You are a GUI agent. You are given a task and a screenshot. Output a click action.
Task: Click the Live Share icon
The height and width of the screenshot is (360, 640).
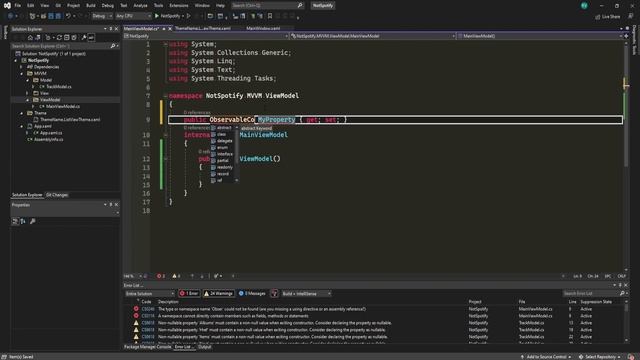(x=598, y=17)
